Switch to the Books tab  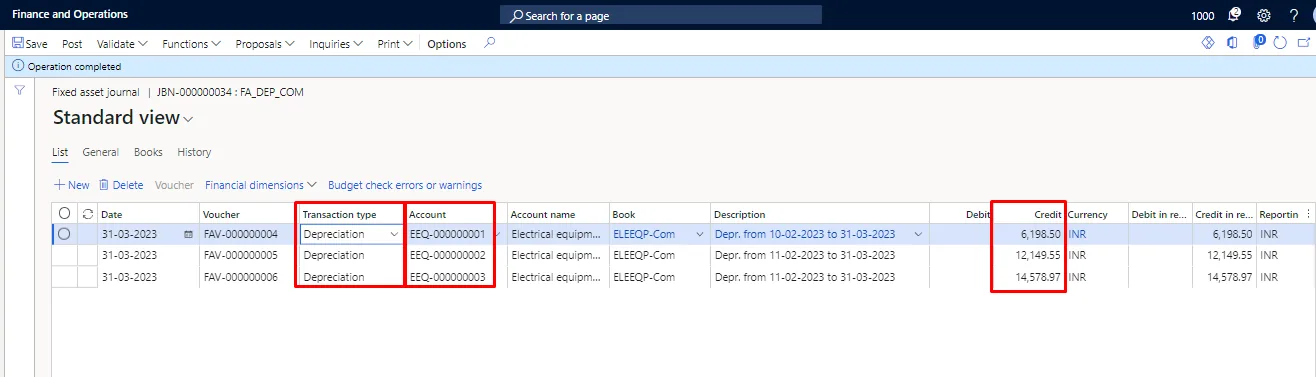[x=148, y=152]
